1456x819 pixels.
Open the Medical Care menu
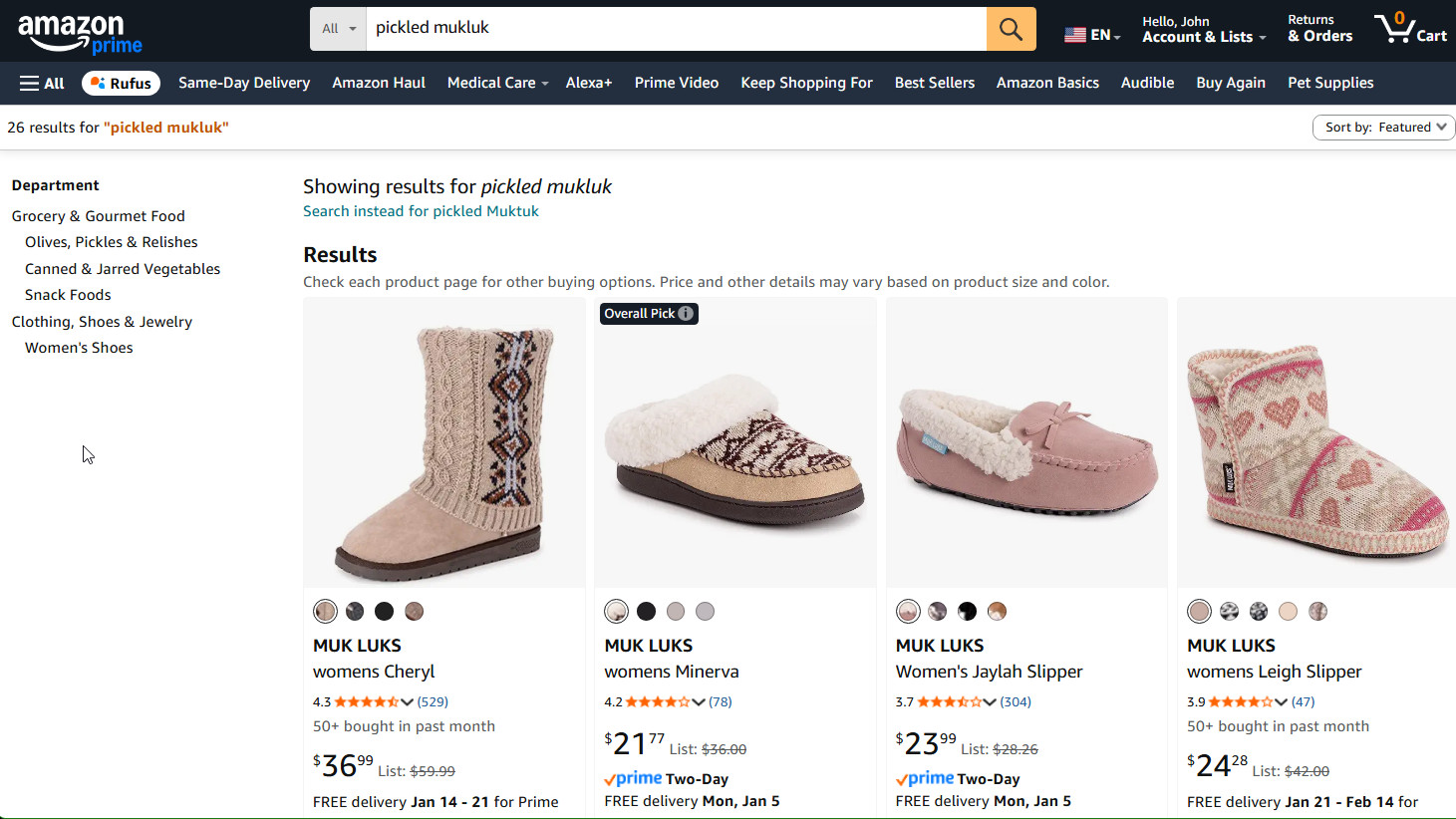point(497,84)
